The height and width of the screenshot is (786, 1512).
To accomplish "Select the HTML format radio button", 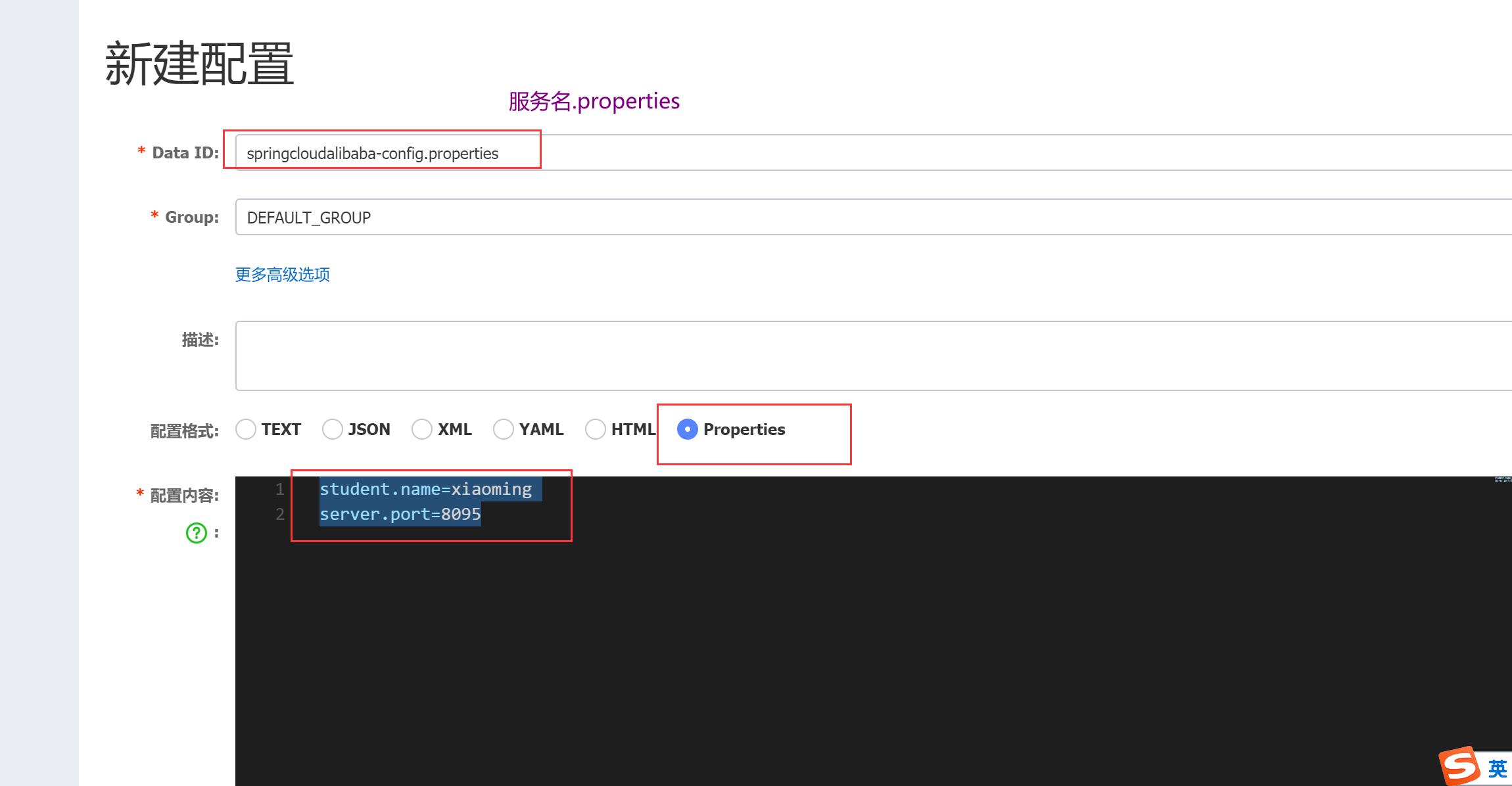I will coord(596,429).
